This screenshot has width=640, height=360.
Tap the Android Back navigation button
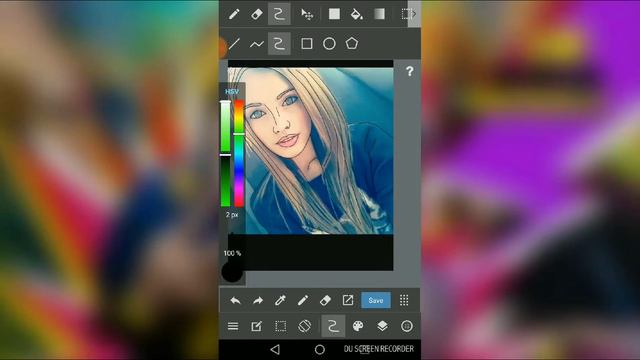pos(275,349)
